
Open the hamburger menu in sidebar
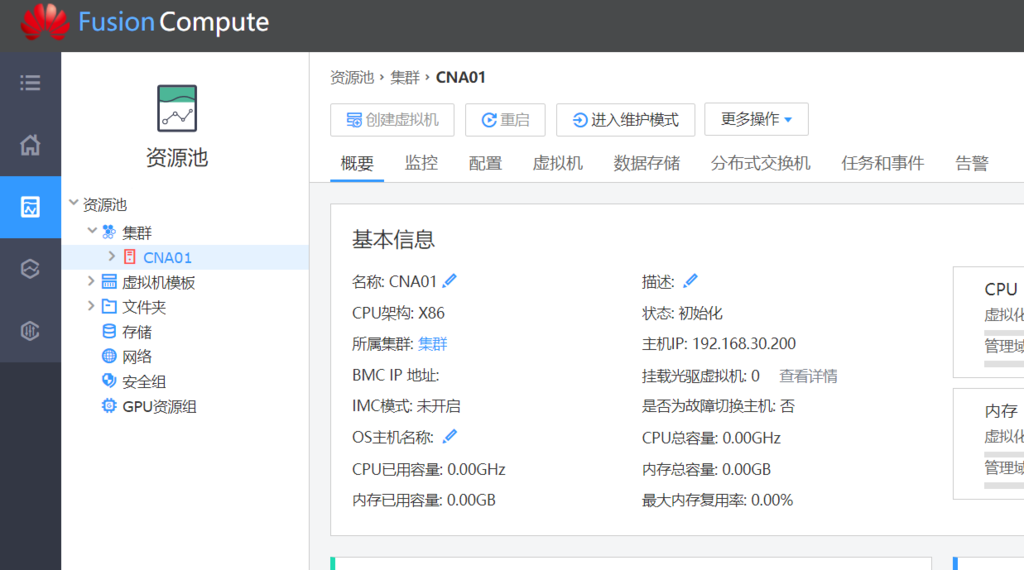30,83
